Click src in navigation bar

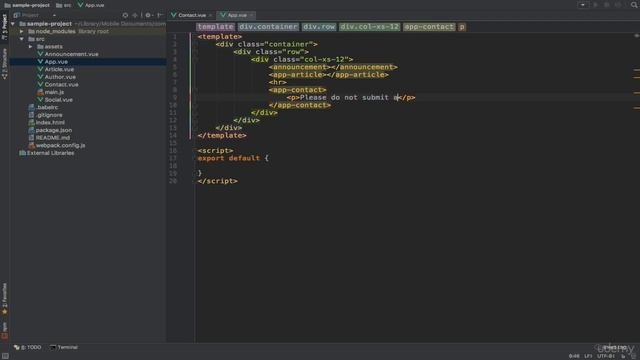coord(63,5)
